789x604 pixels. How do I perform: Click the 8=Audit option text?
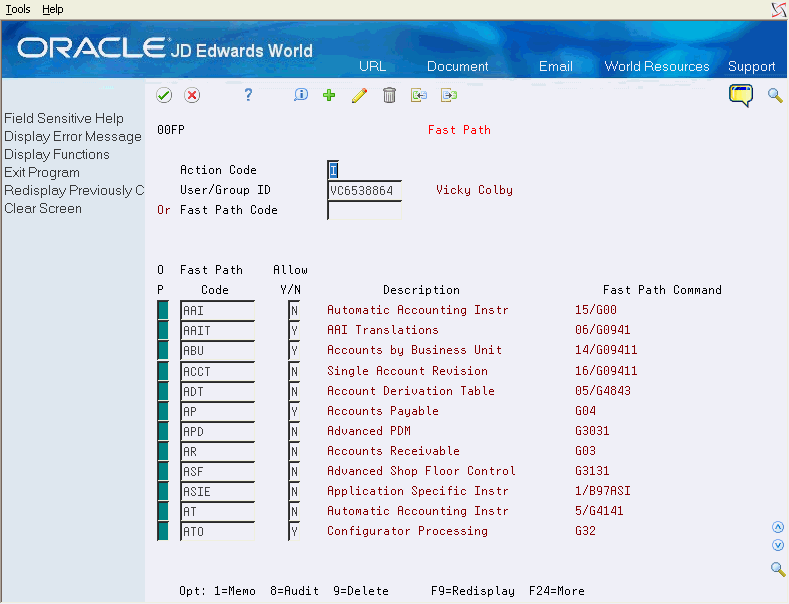pyautogui.click(x=294, y=591)
